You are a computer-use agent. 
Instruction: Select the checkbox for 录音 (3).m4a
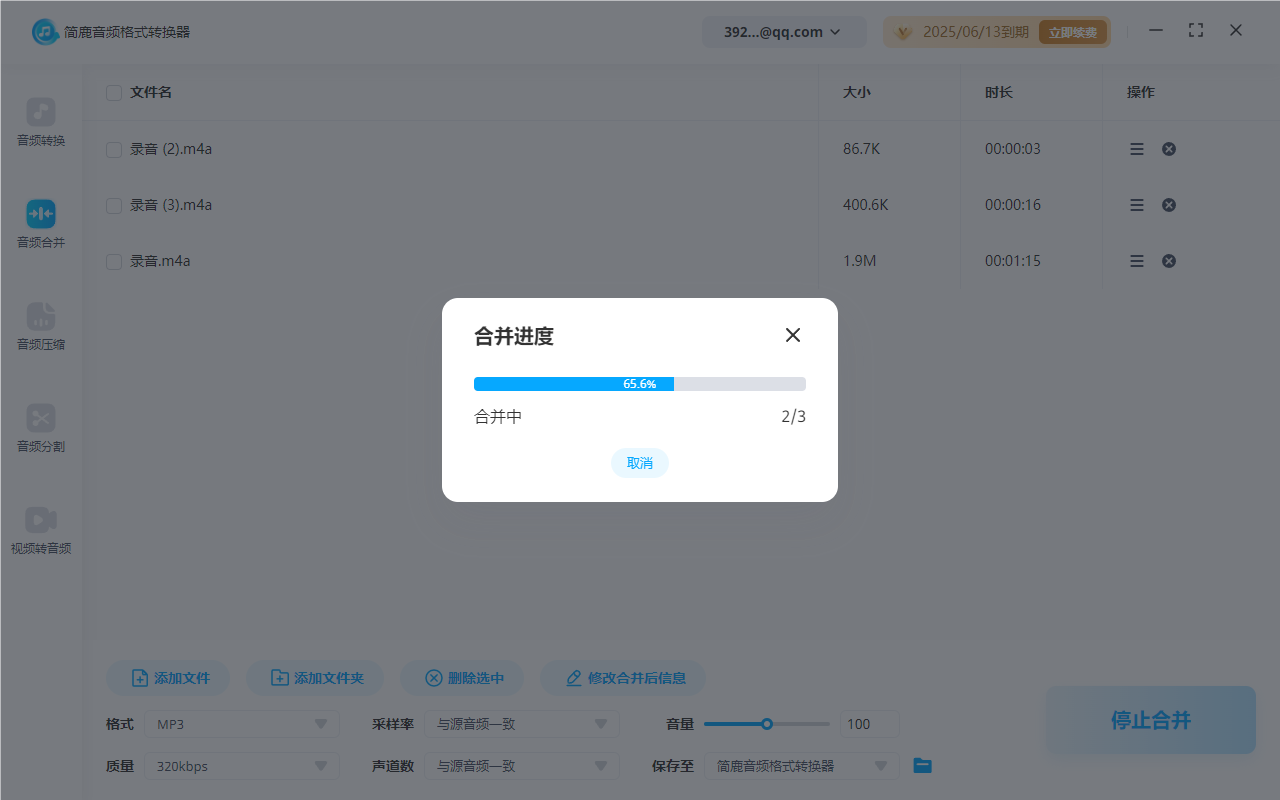point(113,204)
